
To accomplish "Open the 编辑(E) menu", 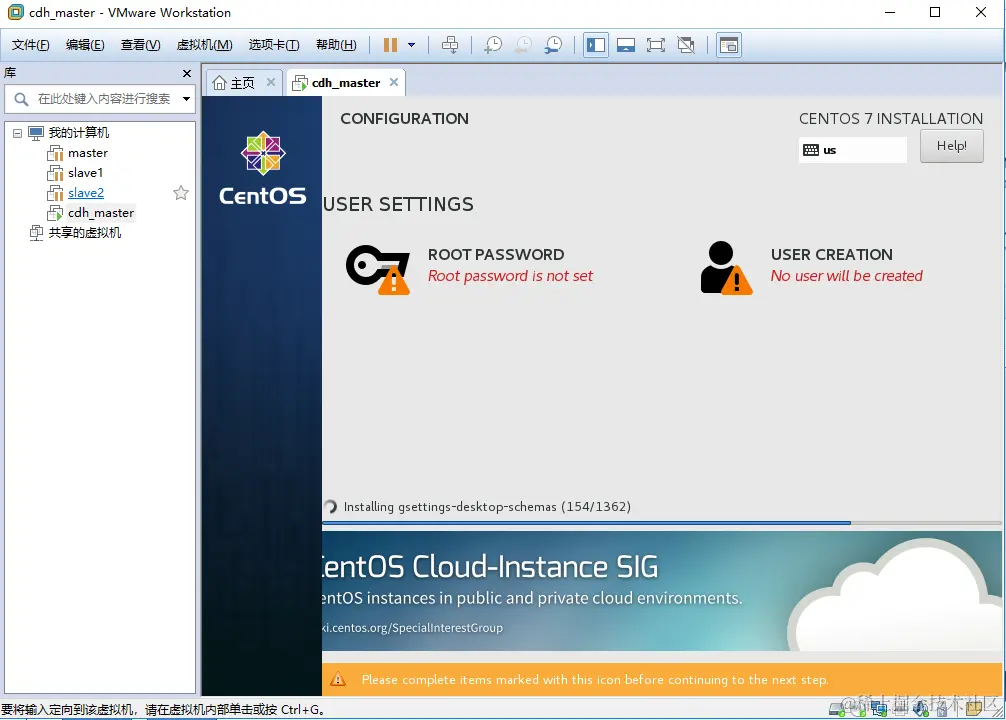I will tap(85, 45).
